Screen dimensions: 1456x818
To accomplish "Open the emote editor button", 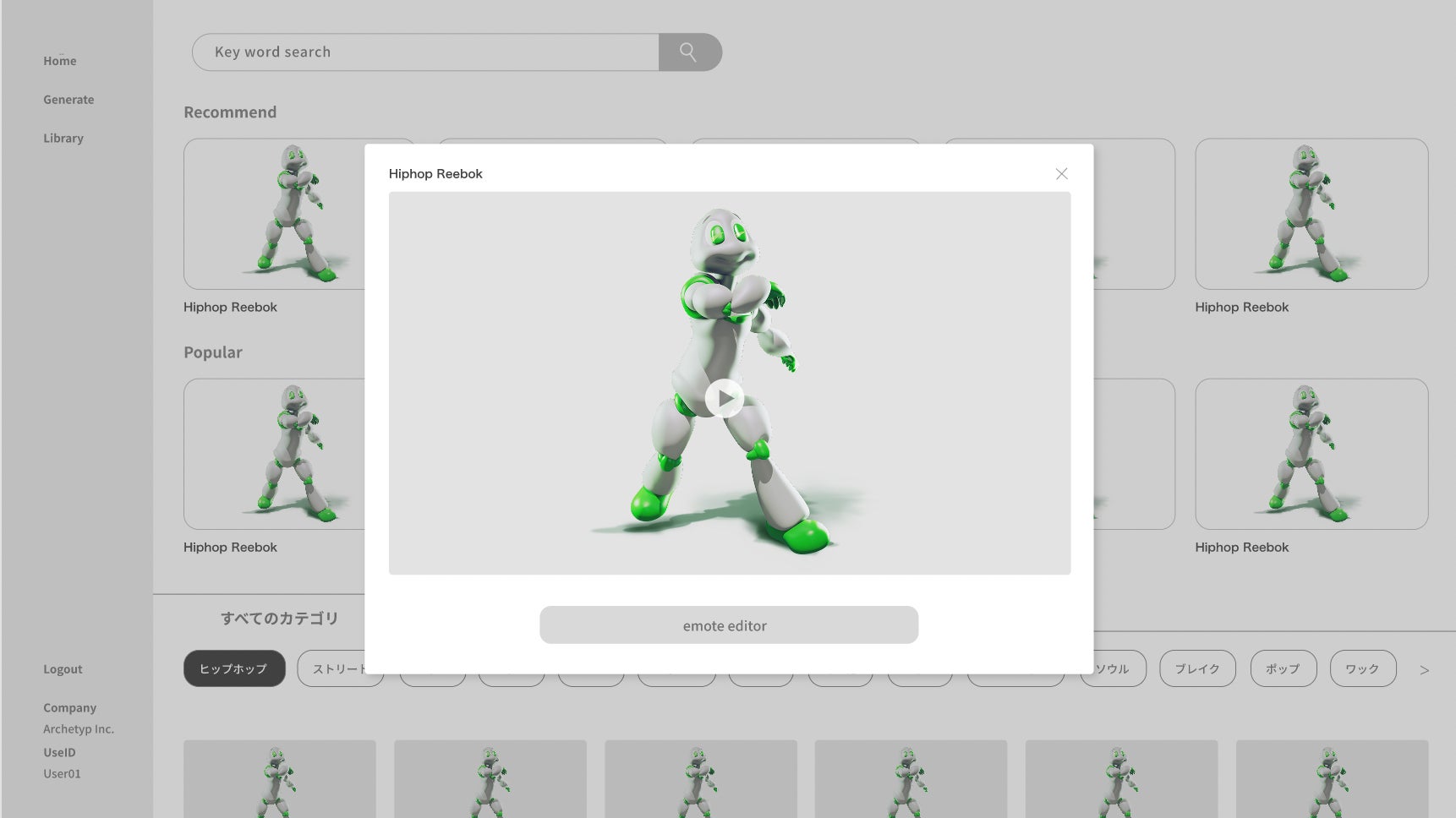I will [729, 625].
